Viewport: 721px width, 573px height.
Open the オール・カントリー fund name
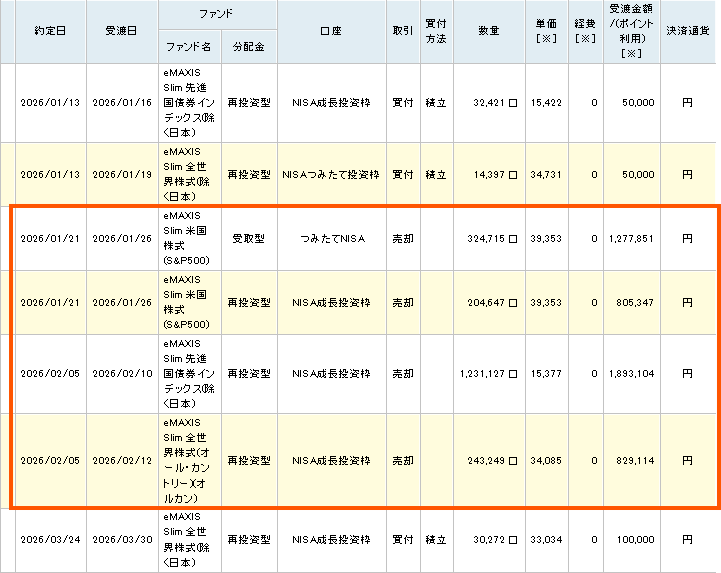tap(189, 461)
